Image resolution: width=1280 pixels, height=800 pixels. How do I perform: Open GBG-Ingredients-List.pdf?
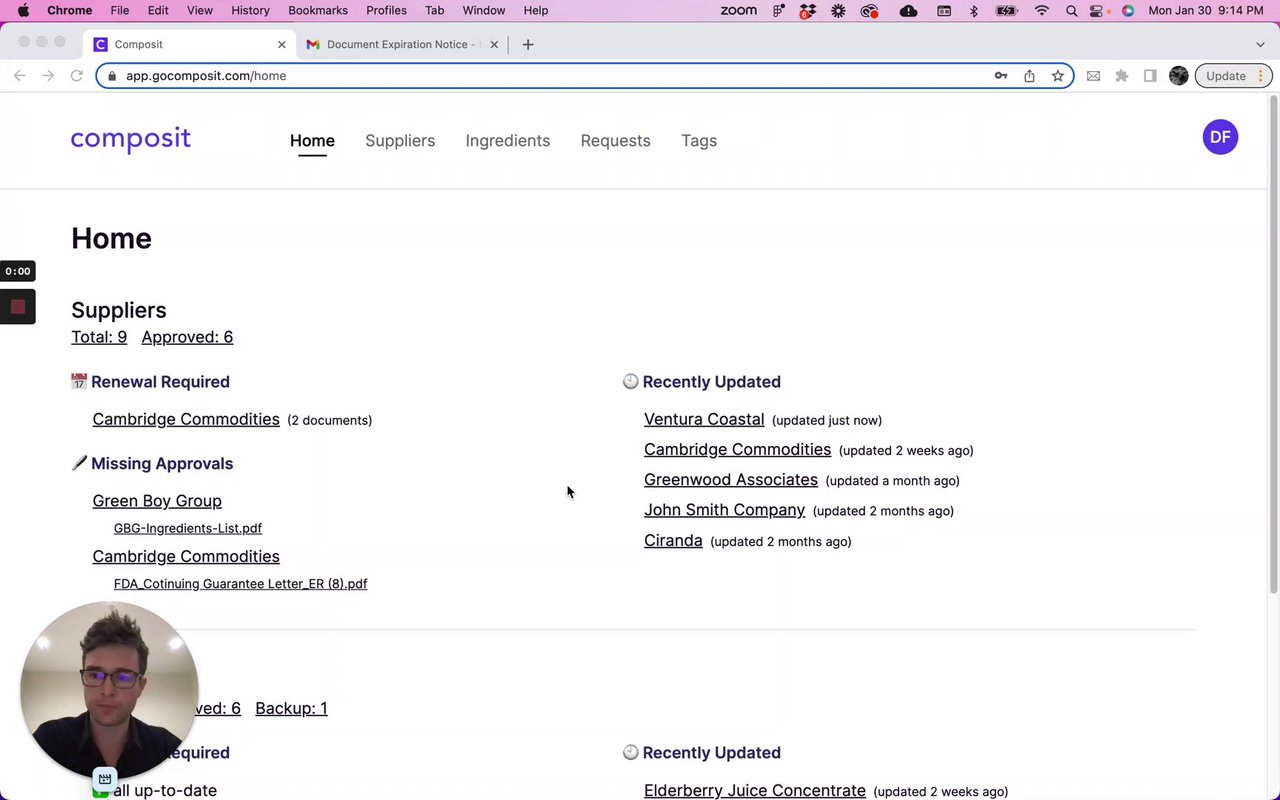point(188,528)
